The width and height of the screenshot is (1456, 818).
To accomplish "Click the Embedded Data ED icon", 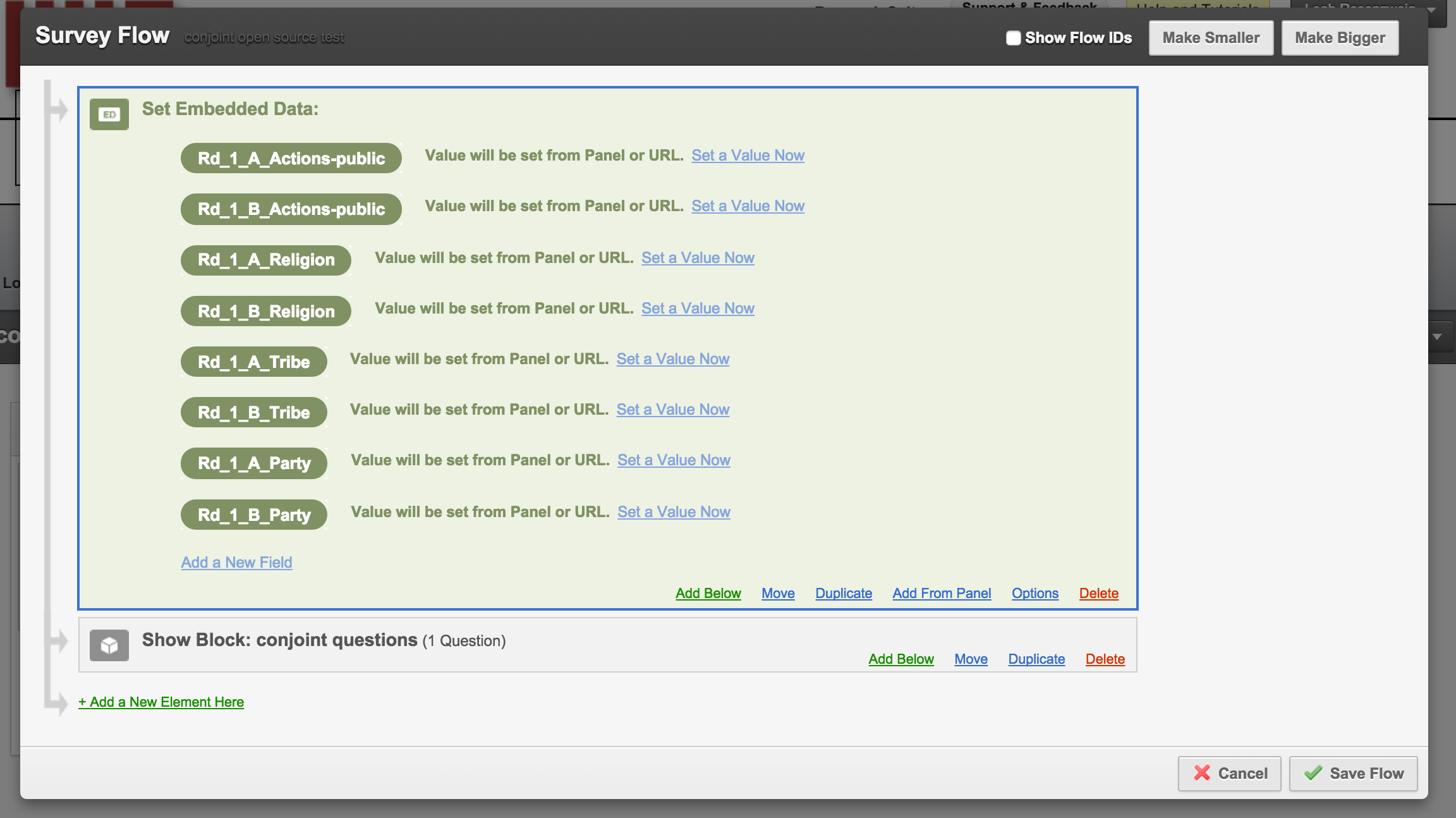I will coord(109,114).
